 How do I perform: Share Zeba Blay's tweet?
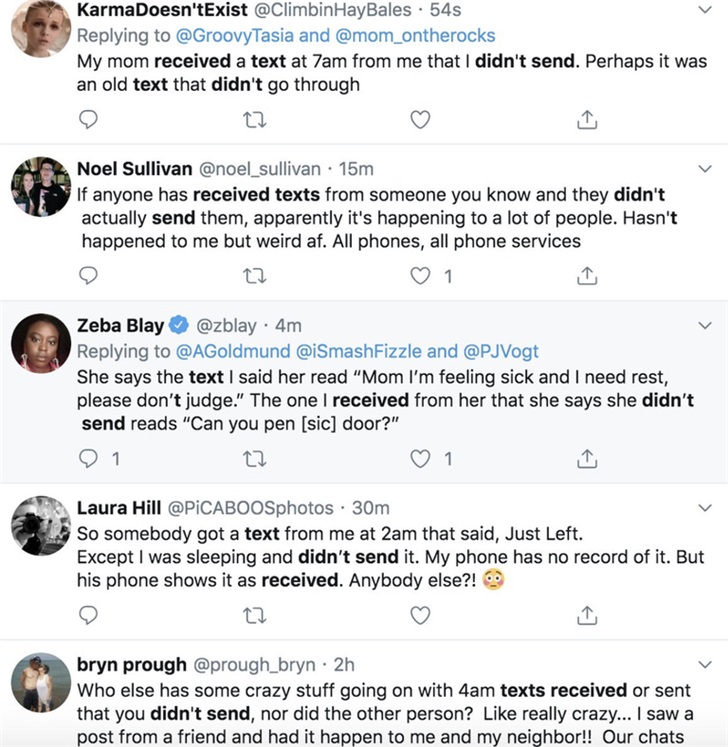point(588,459)
